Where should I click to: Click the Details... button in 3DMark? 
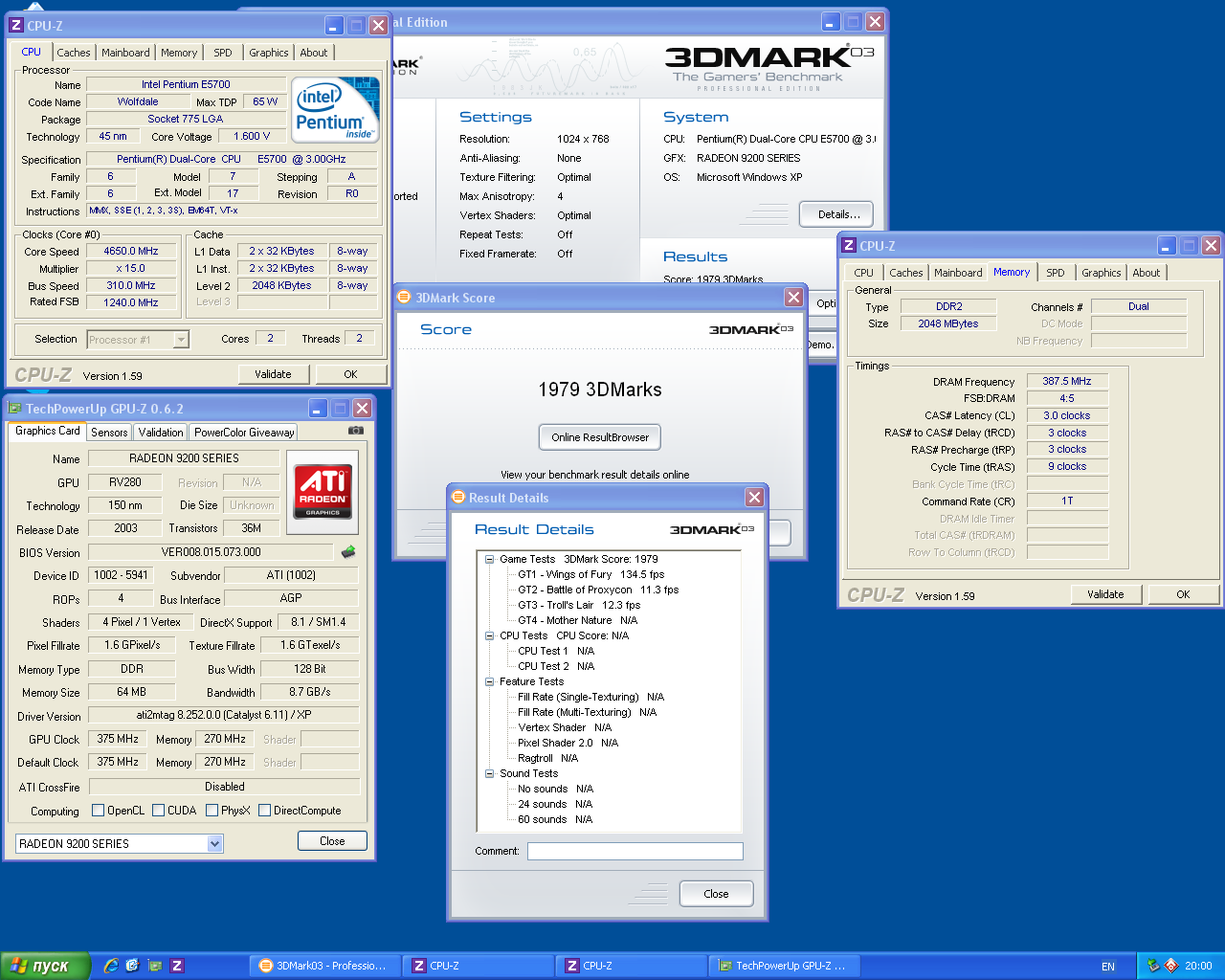(838, 214)
